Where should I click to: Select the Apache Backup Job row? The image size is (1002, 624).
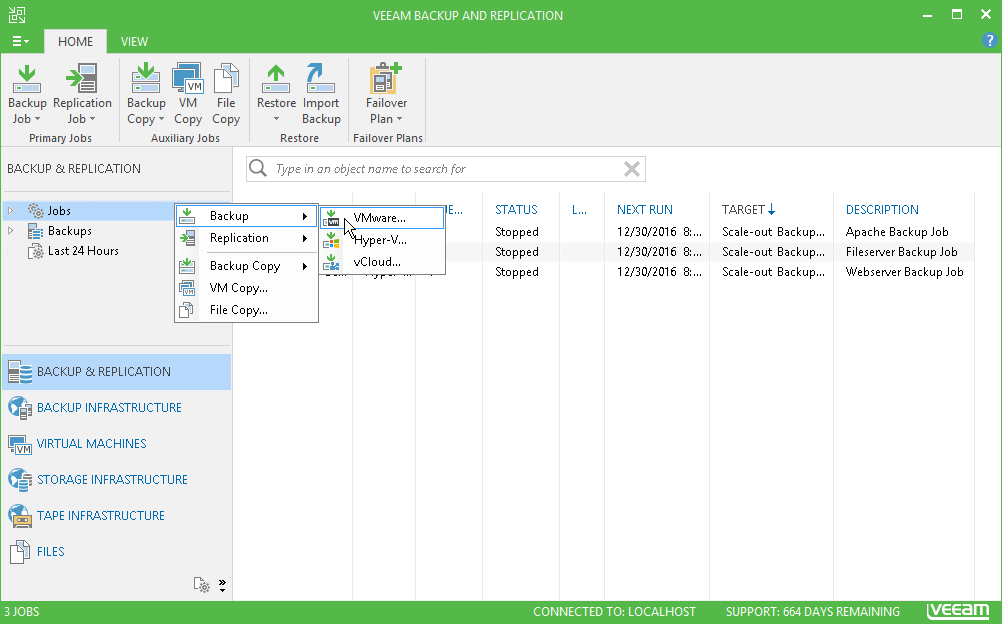coord(709,232)
